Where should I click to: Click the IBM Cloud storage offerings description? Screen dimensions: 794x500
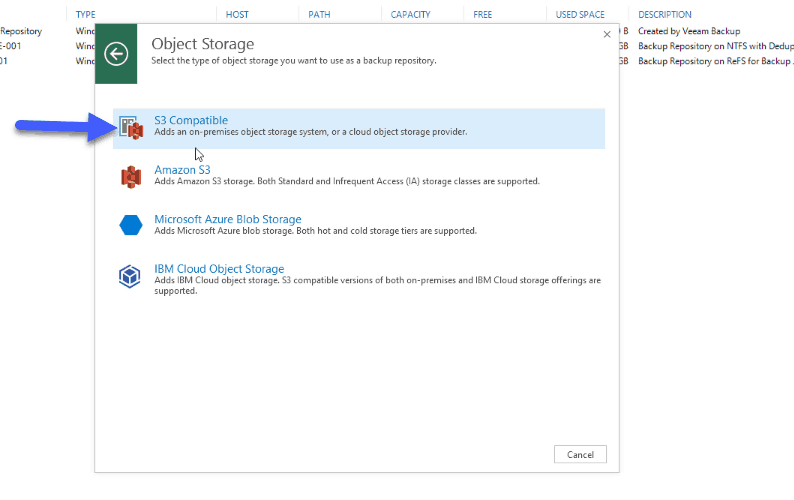pyautogui.click(x=377, y=285)
